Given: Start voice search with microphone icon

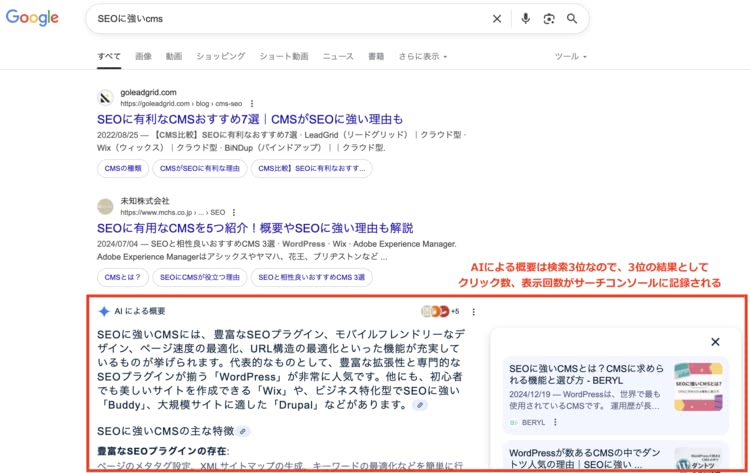Looking at the screenshot, I should pos(525,19).
